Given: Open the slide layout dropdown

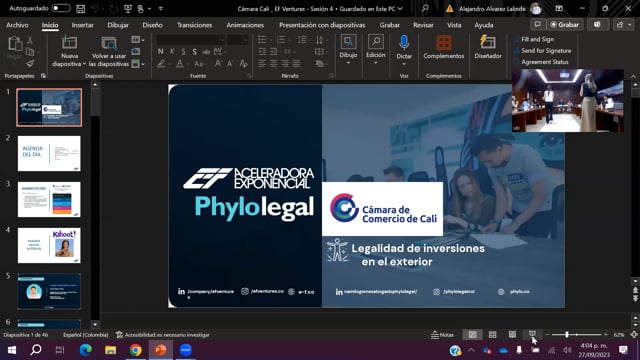Looking at the screenshot, I should point(138,40).
